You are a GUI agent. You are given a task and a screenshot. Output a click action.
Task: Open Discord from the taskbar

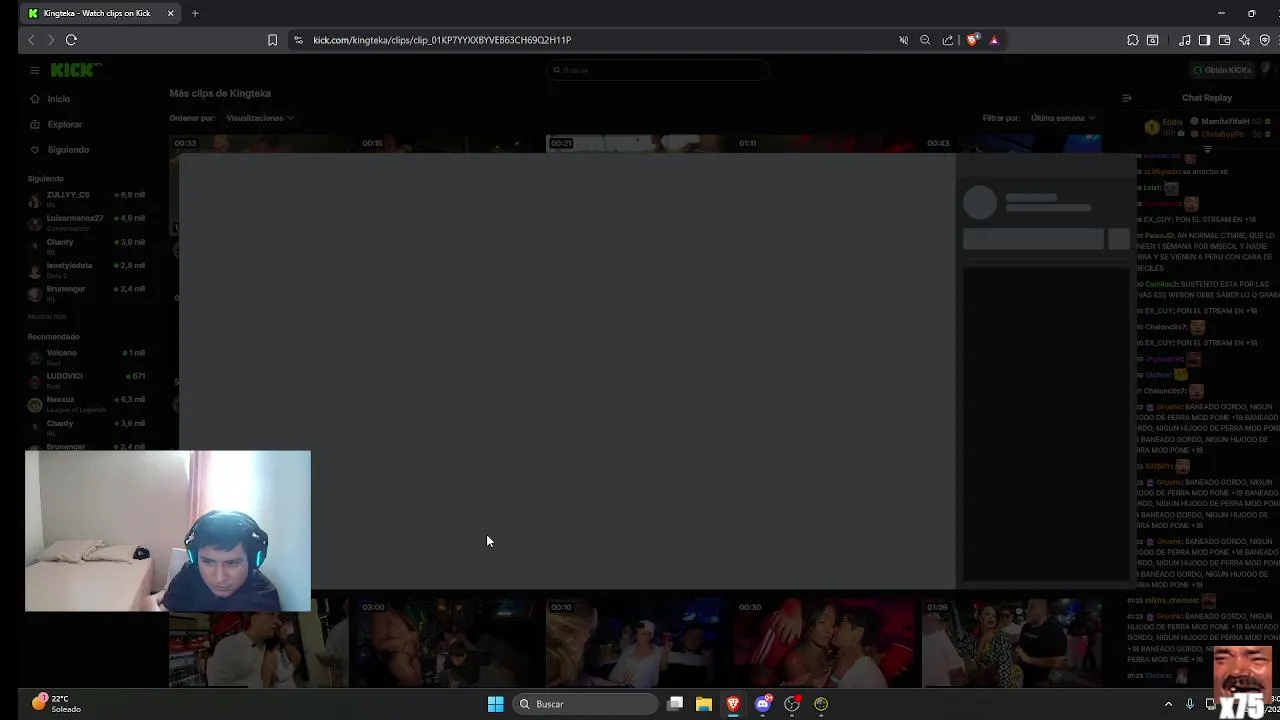click(763, 704)
